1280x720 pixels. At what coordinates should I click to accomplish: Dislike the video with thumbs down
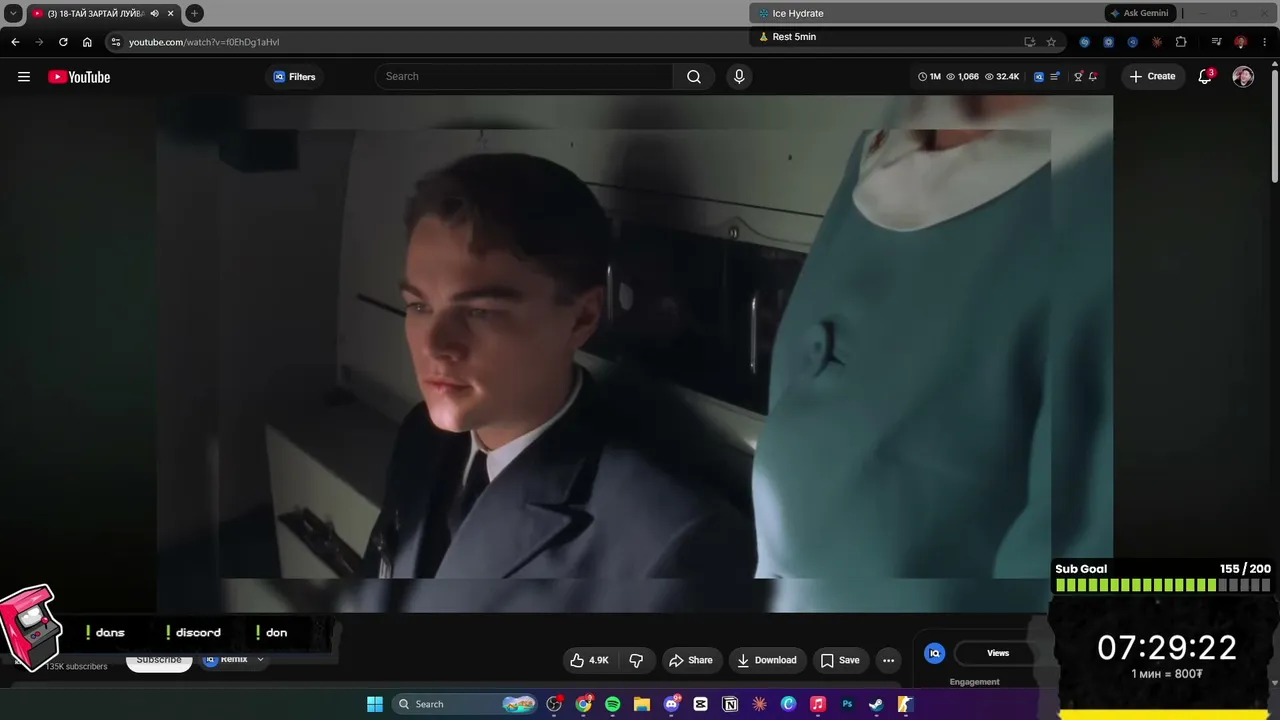[636, 660]
